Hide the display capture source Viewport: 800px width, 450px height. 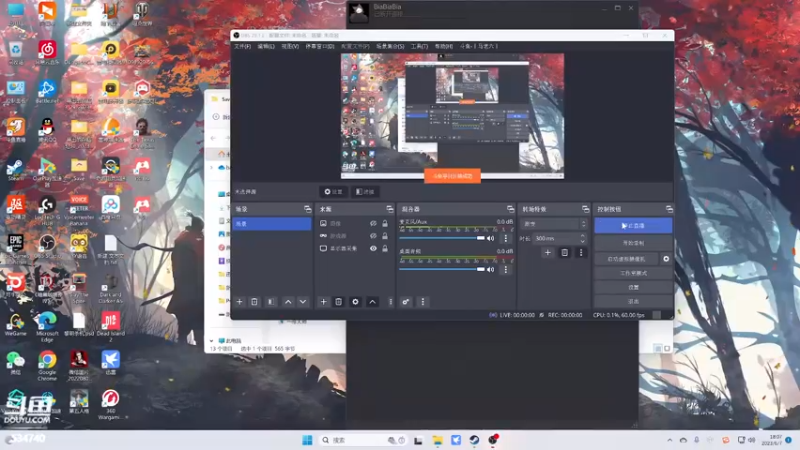(373, 248)
